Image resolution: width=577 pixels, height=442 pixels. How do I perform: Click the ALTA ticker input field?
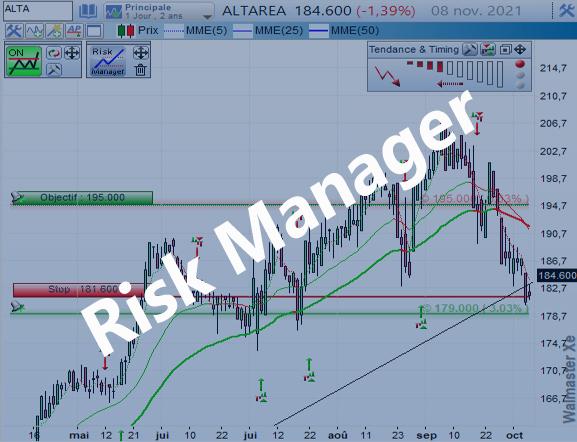38,11
